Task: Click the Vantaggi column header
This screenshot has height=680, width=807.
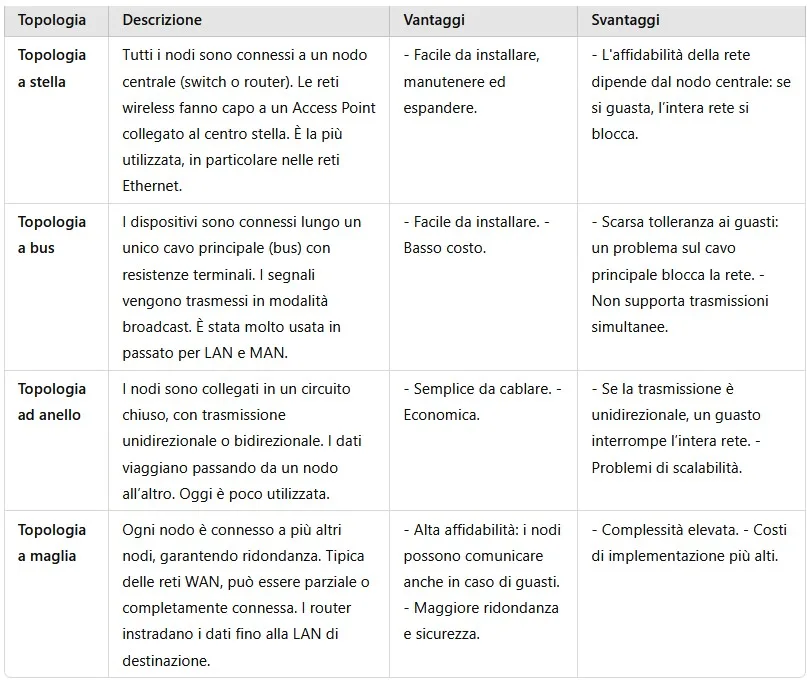Action: [x=434, y=20]
